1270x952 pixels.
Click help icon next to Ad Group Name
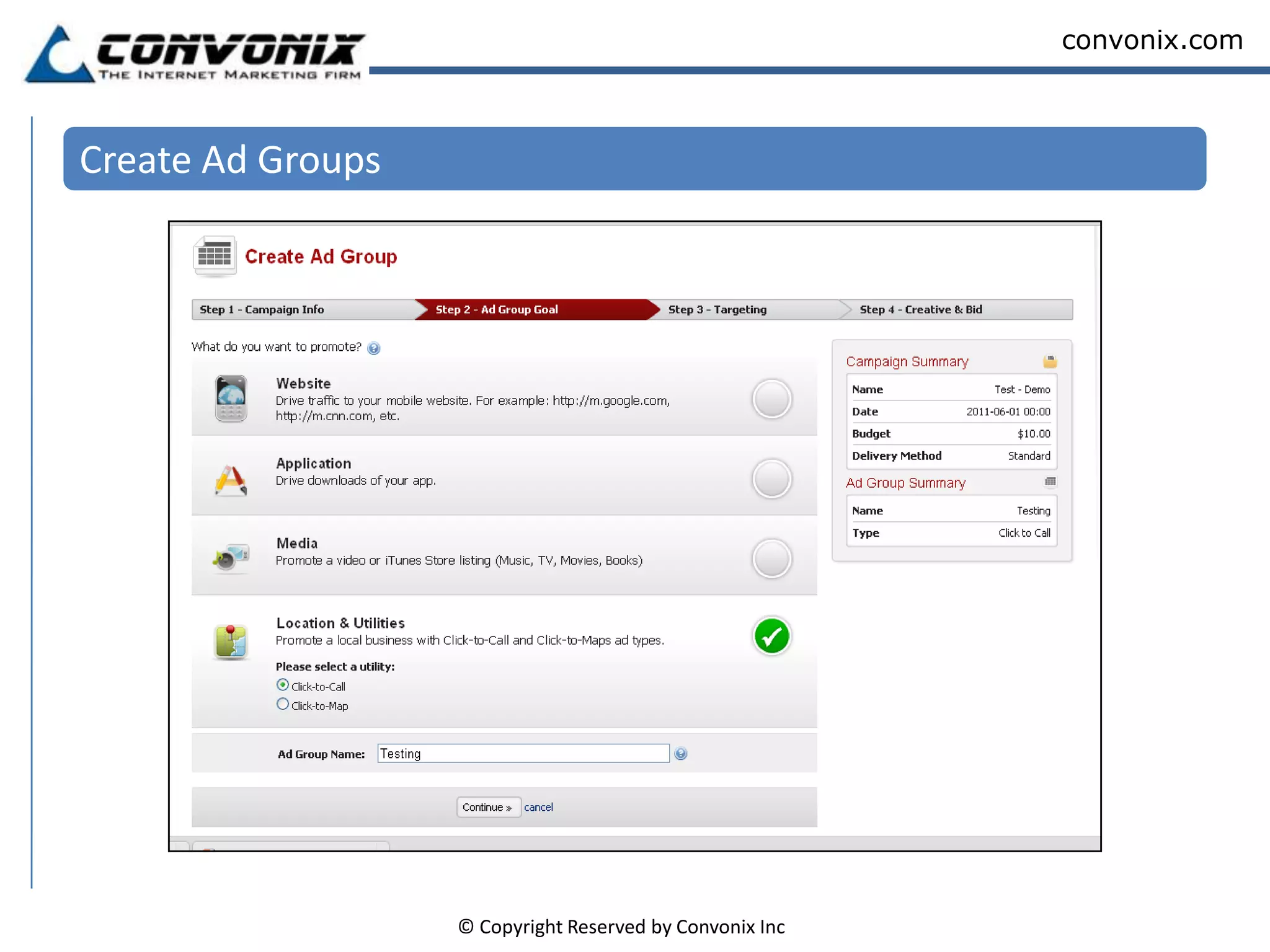pos(680,754)
